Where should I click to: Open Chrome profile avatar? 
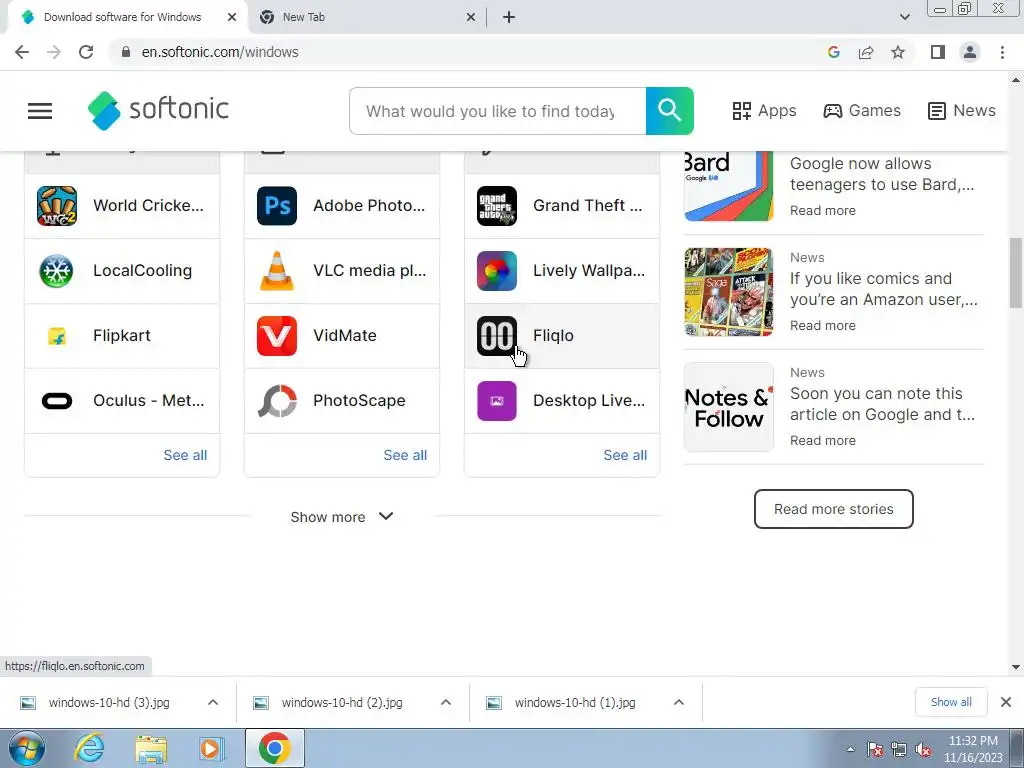pyautogui.click(x=970, y=52)
